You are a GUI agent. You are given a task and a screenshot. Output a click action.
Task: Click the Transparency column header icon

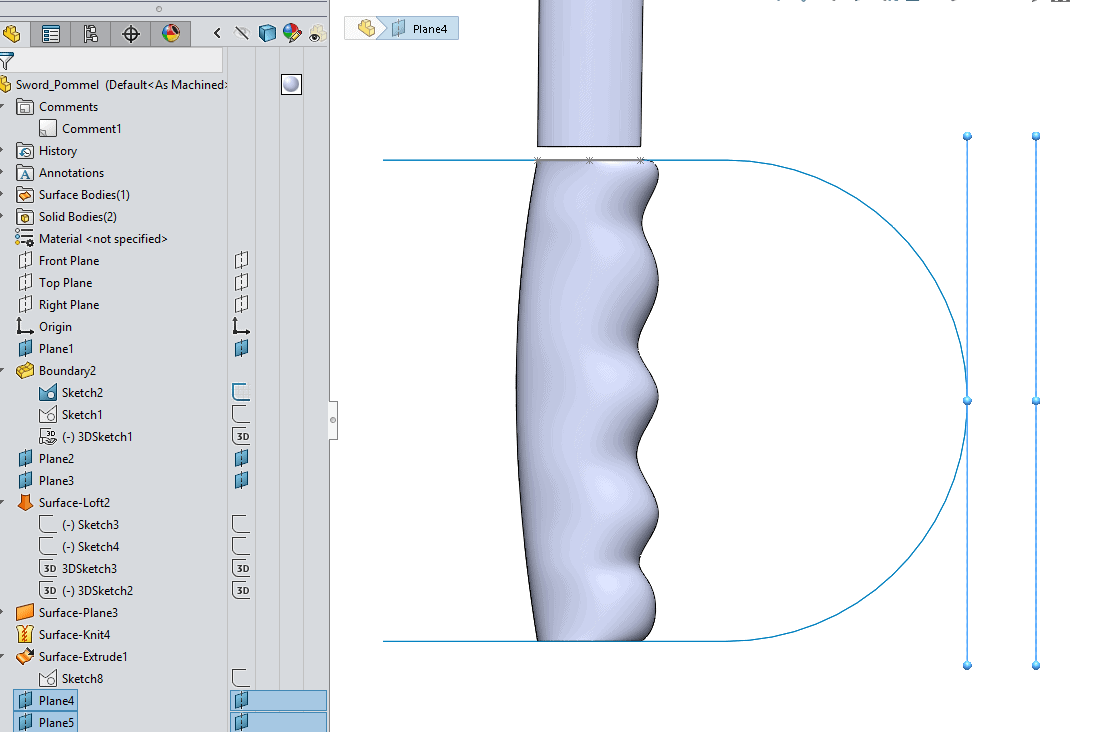(x=316, y=34)
